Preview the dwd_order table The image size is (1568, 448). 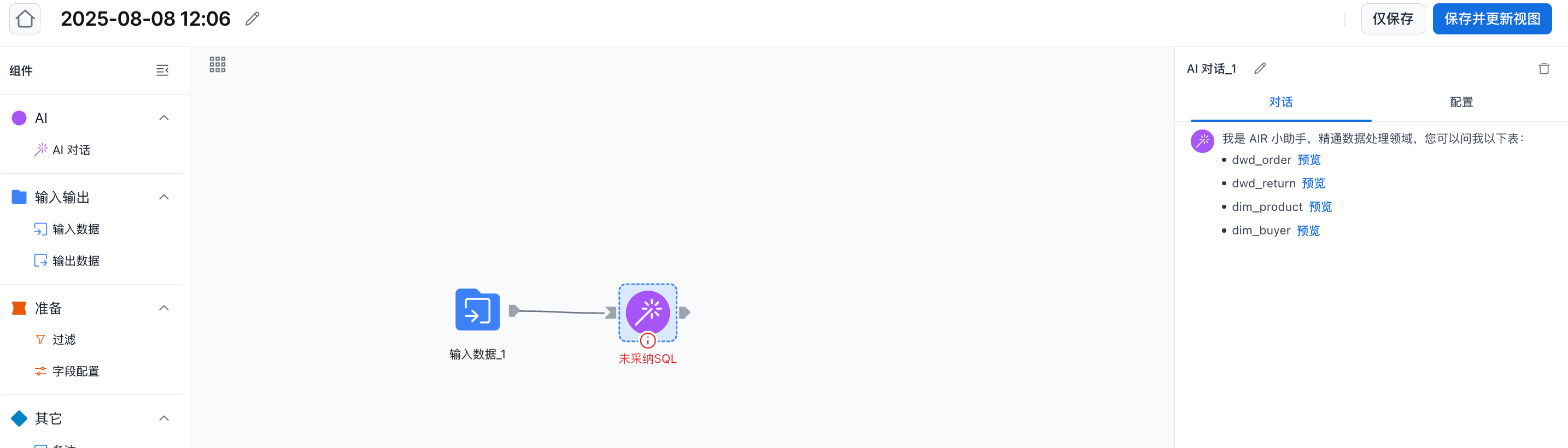[x=1309, y=160]
